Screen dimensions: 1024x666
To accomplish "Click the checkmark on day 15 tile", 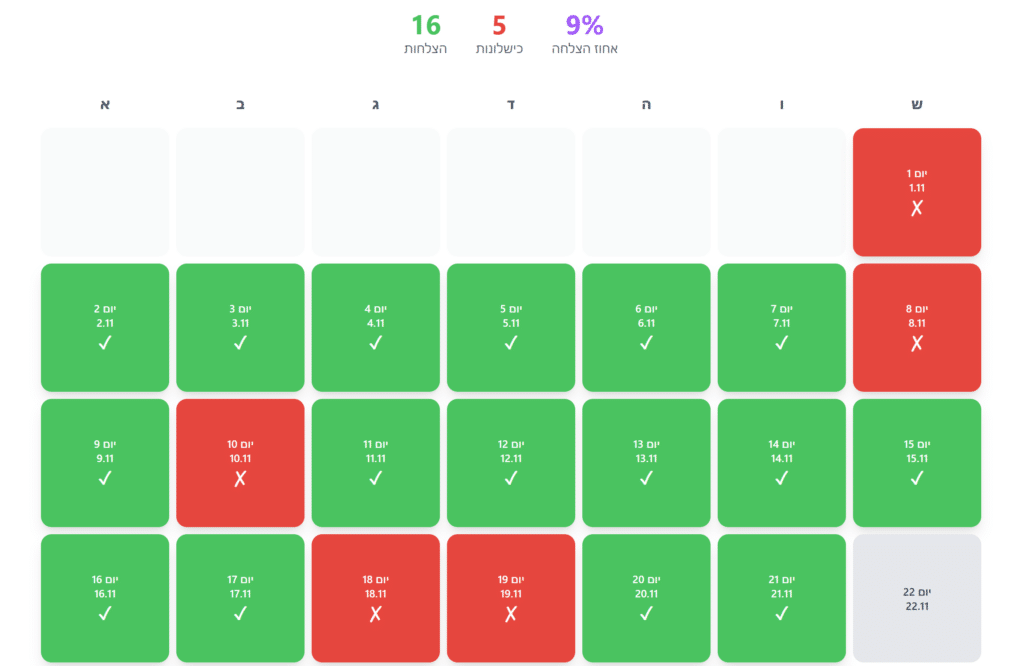I will coord(916,479).
